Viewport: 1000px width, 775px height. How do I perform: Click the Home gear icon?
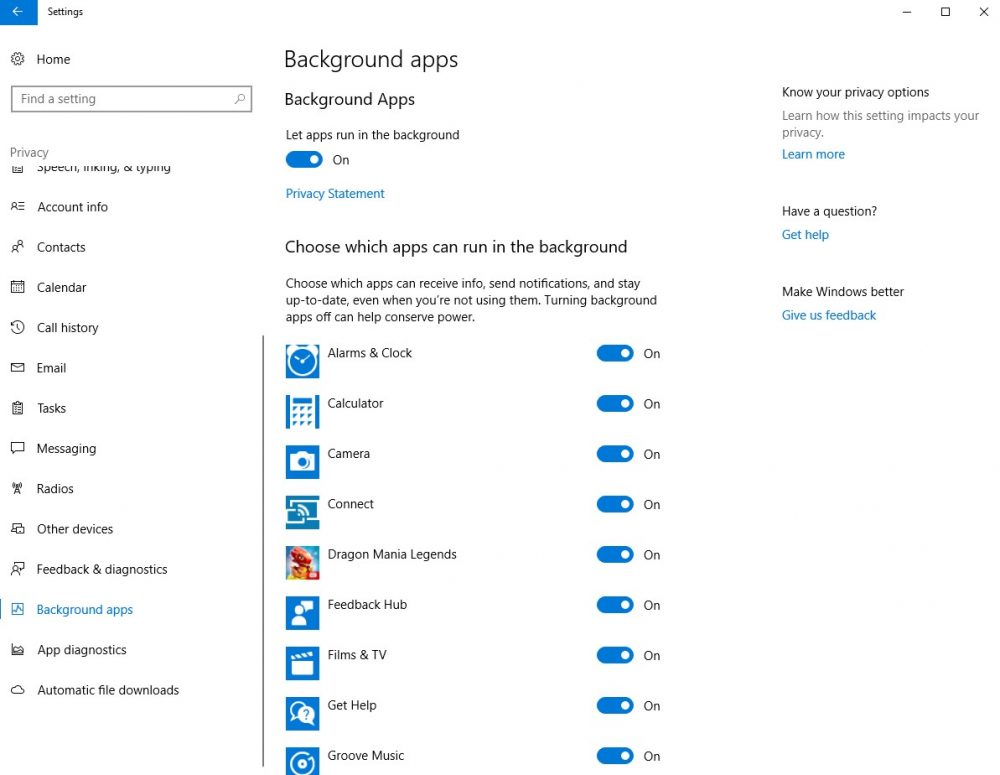[x=18, y=59]
